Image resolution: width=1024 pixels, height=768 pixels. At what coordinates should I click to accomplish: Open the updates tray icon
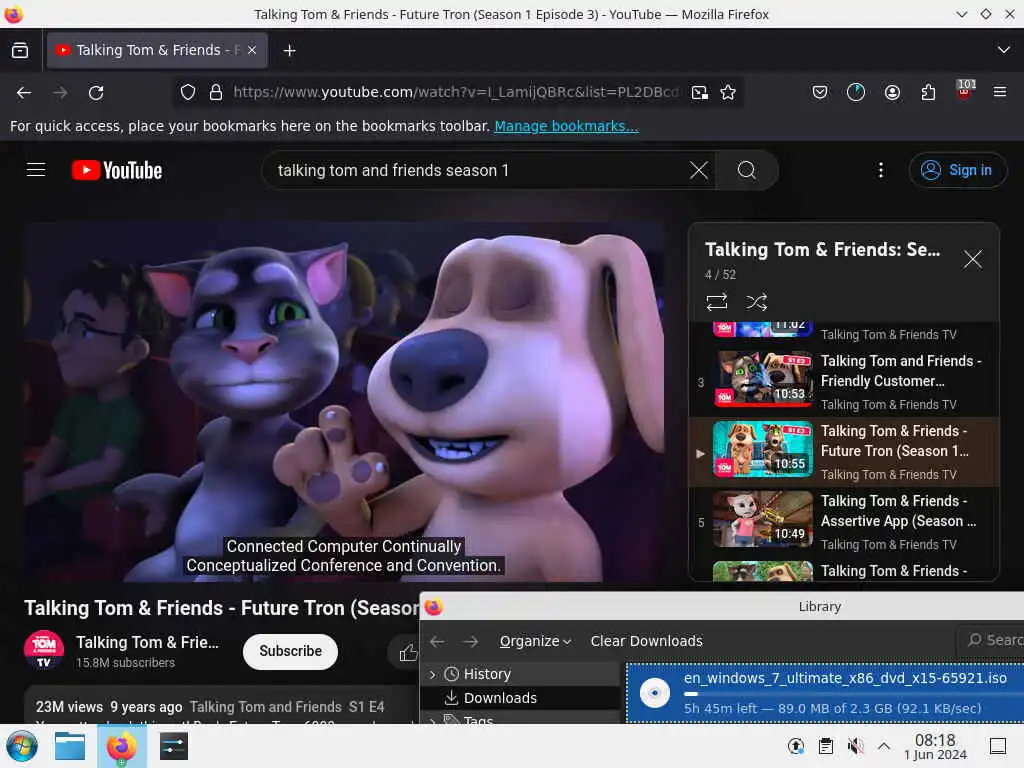[x=796, y=746]
